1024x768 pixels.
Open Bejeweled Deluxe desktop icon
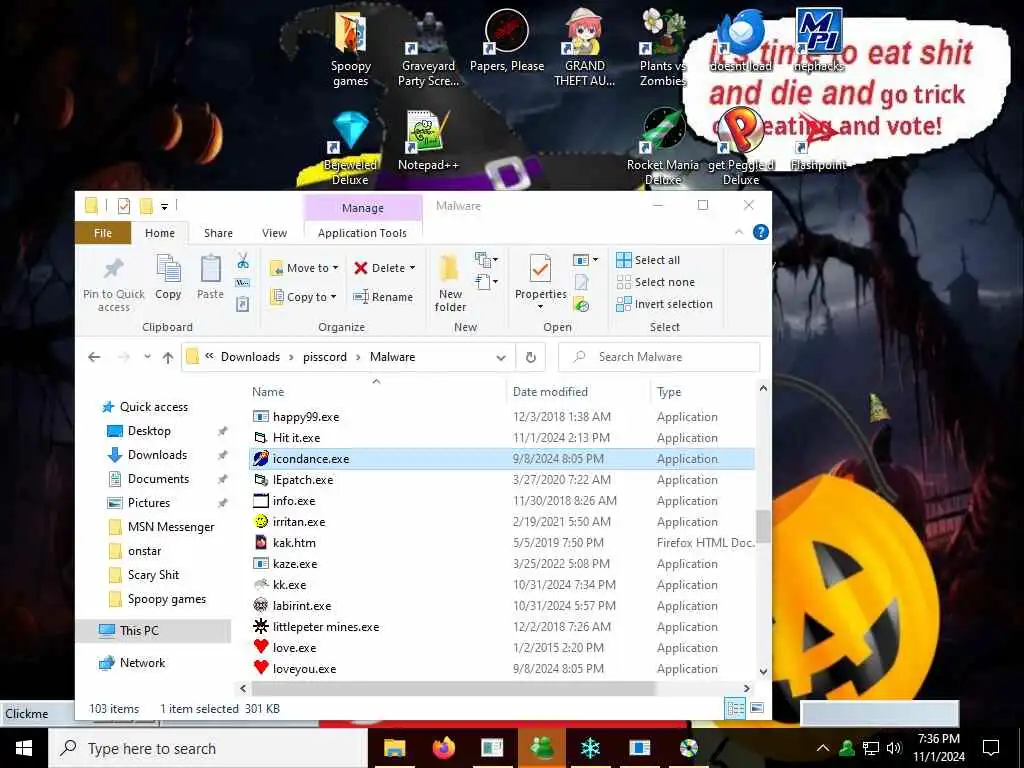[x=350, y=148]
